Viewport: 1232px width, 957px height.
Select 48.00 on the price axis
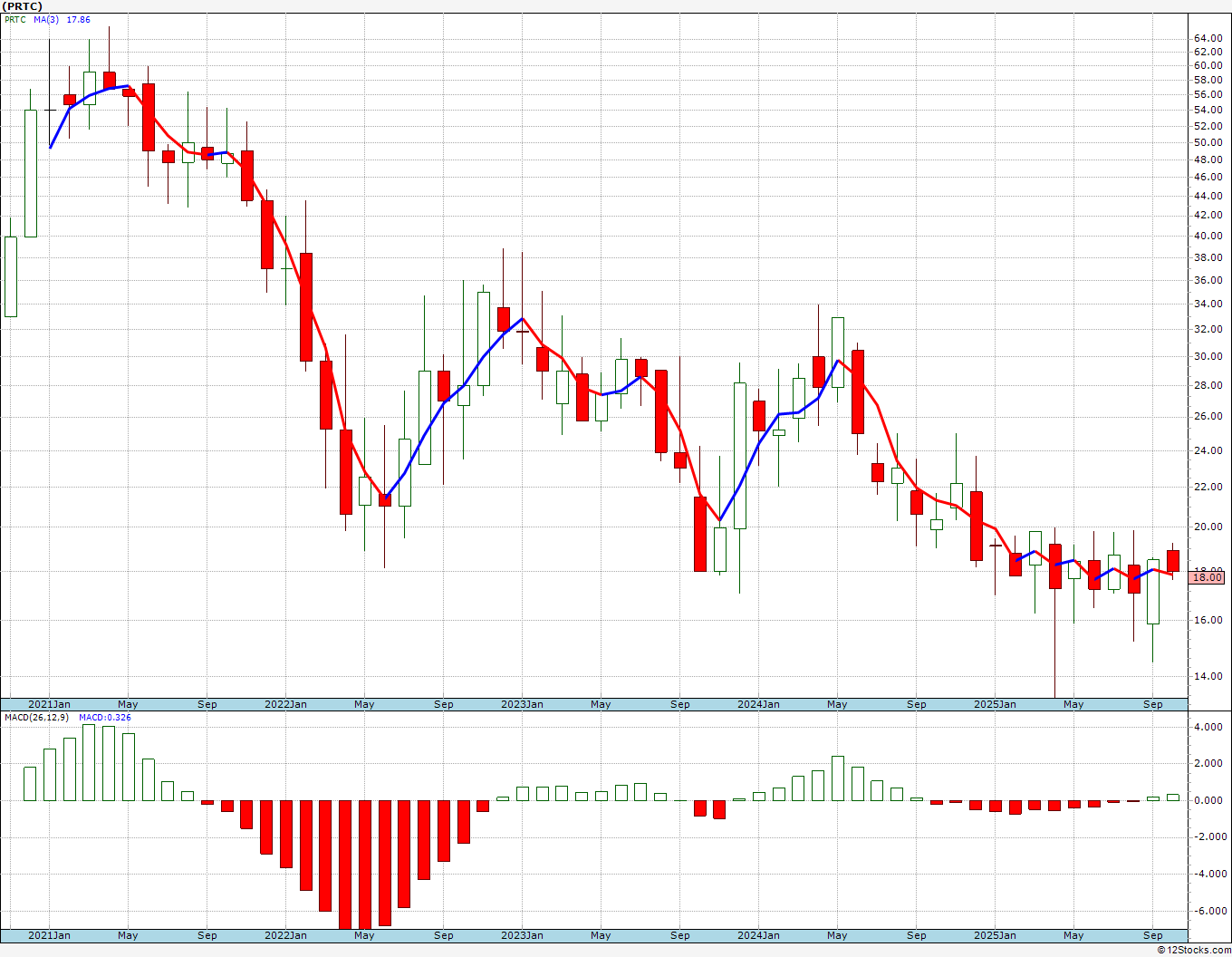click(x=1208, y=159)
